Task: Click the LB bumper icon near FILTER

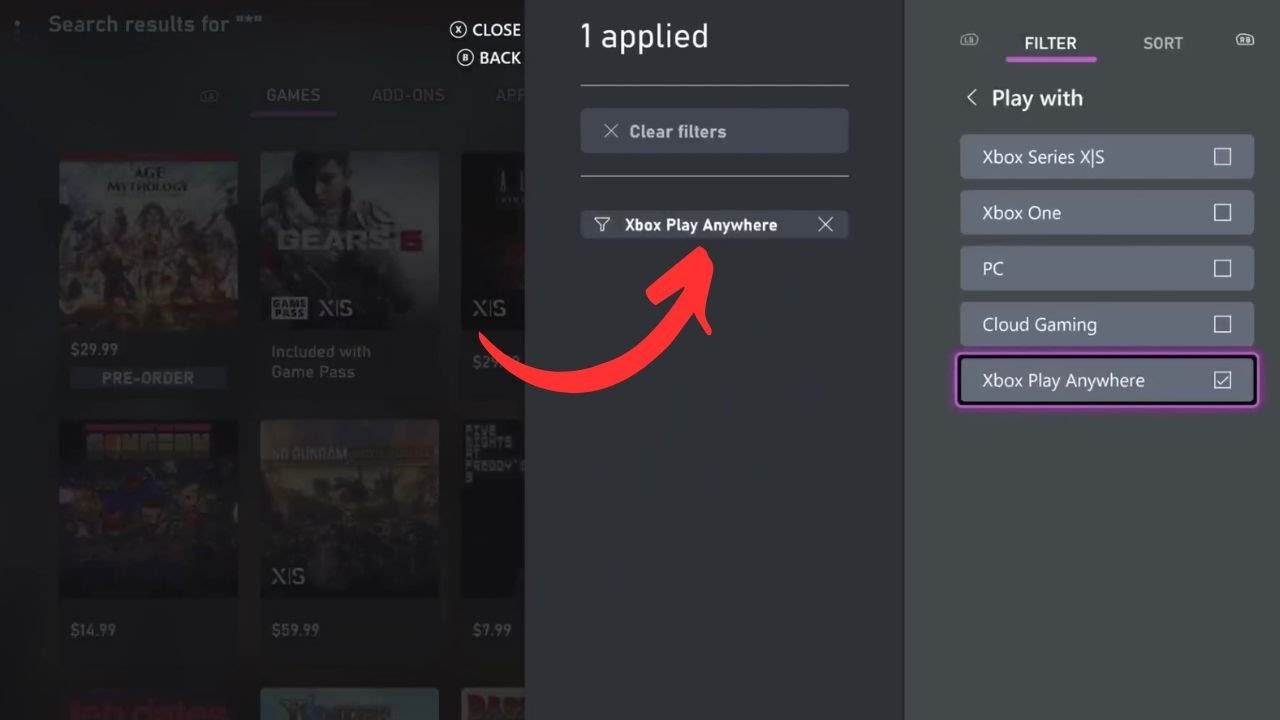Action: click(969, 40)
